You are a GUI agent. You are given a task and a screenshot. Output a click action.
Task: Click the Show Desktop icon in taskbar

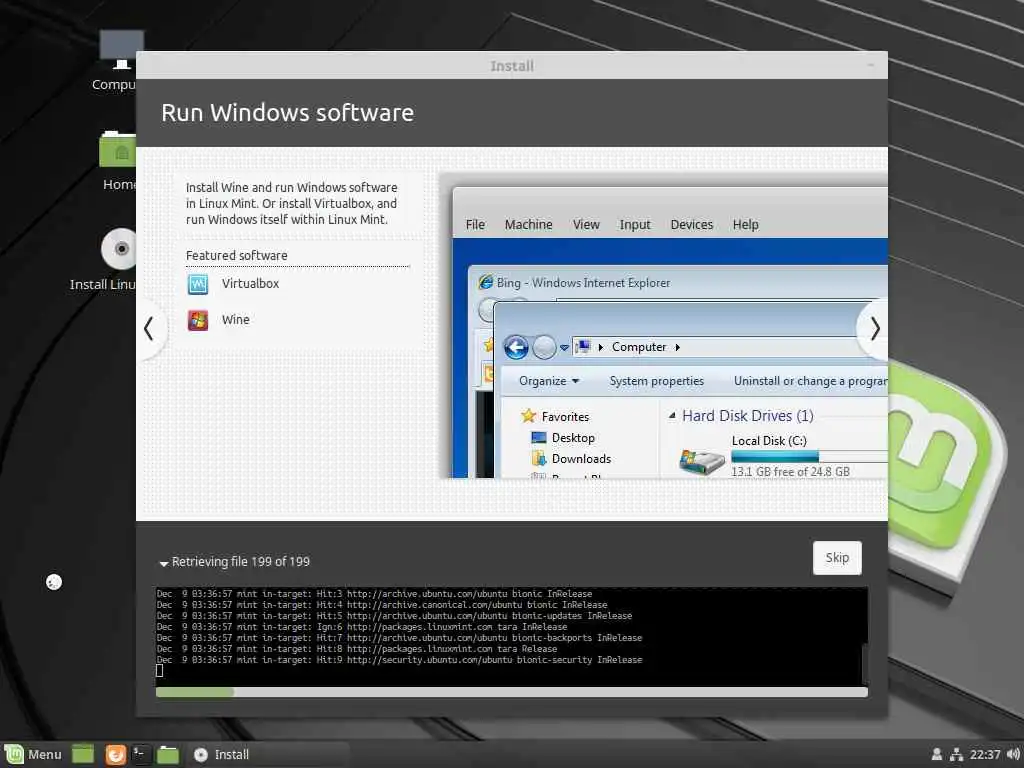pos(83,754)
